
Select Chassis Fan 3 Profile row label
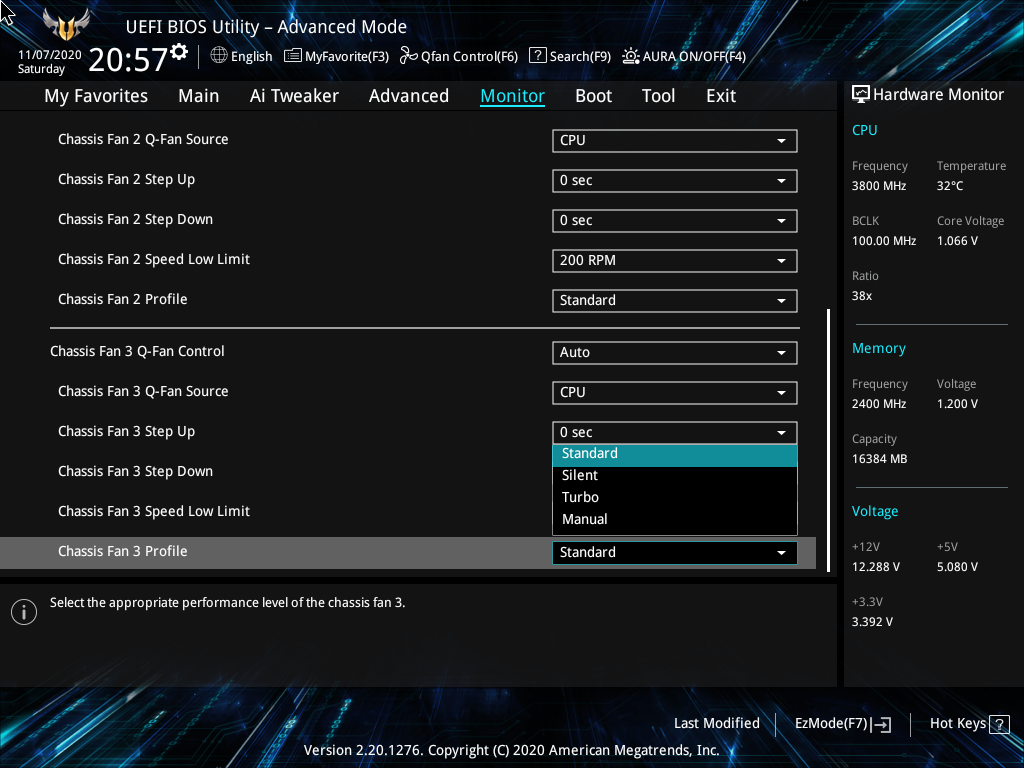(x=123, y=551)
